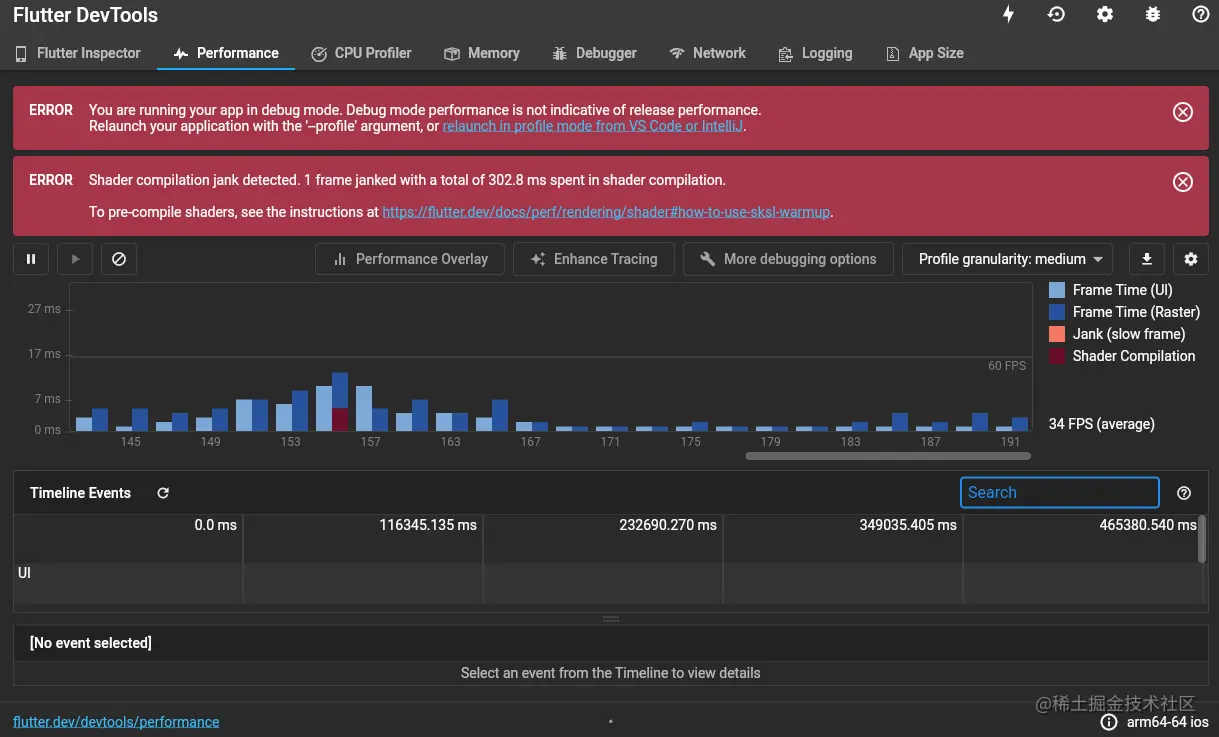Open More debugging options
Screen dimensions: 1219x737
click(788, 259)
